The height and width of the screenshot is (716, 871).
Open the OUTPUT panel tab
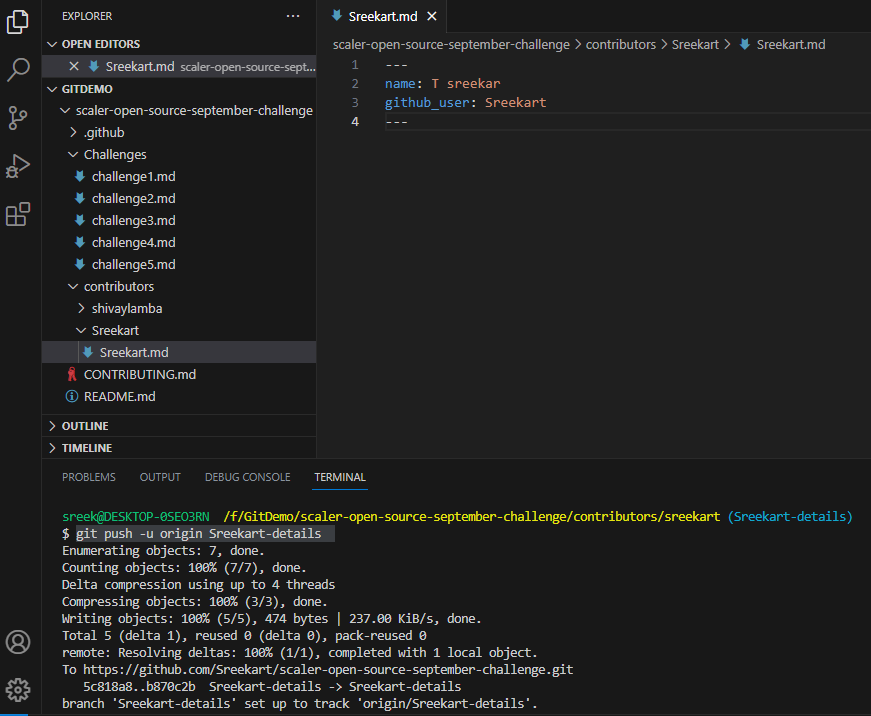pyautogui.click(x=159, y=477)
